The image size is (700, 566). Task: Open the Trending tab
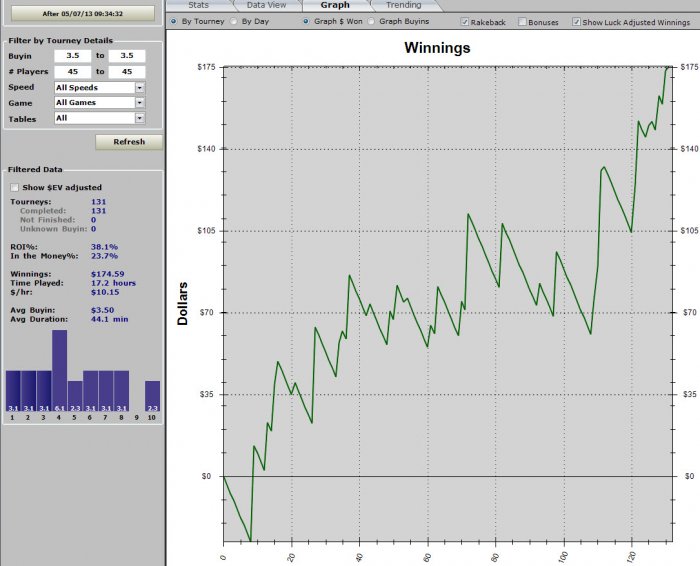(x=404, y=5)
